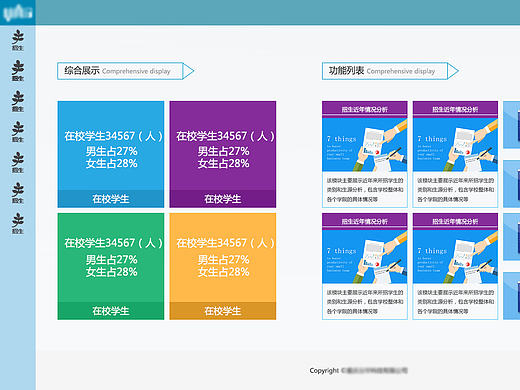This screenshot has width=520, height=390.
Task: Open the topmost 招生 leaf icon in sidebar
Action: (18, 40)
